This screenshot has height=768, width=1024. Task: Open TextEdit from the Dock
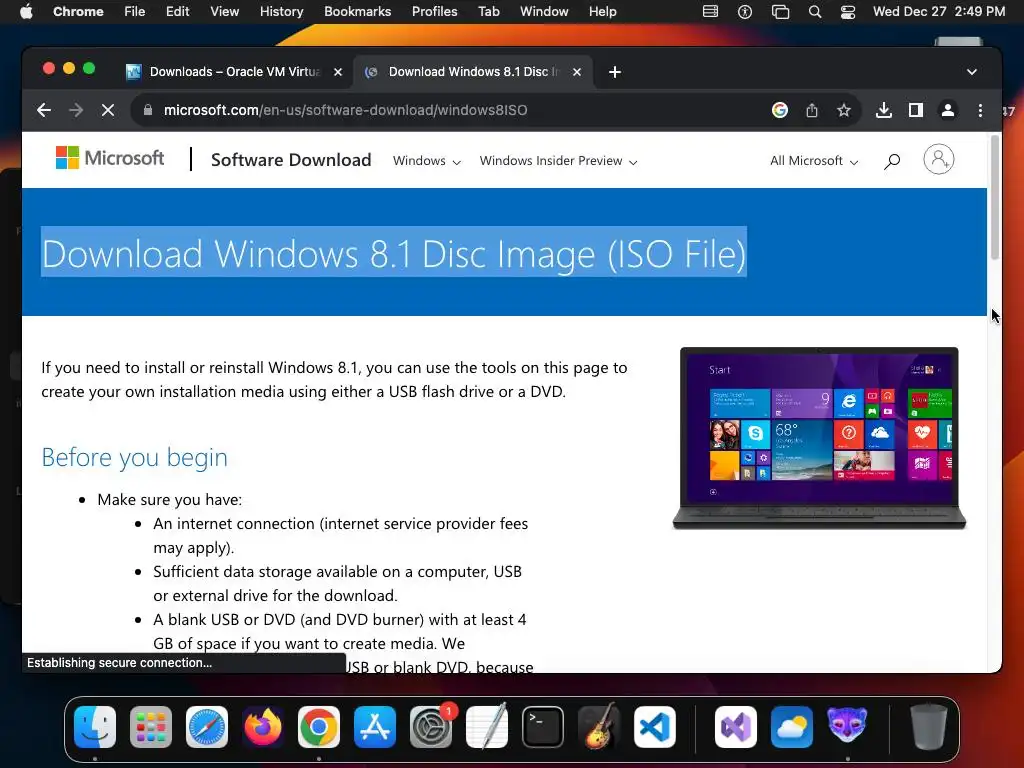487,726
